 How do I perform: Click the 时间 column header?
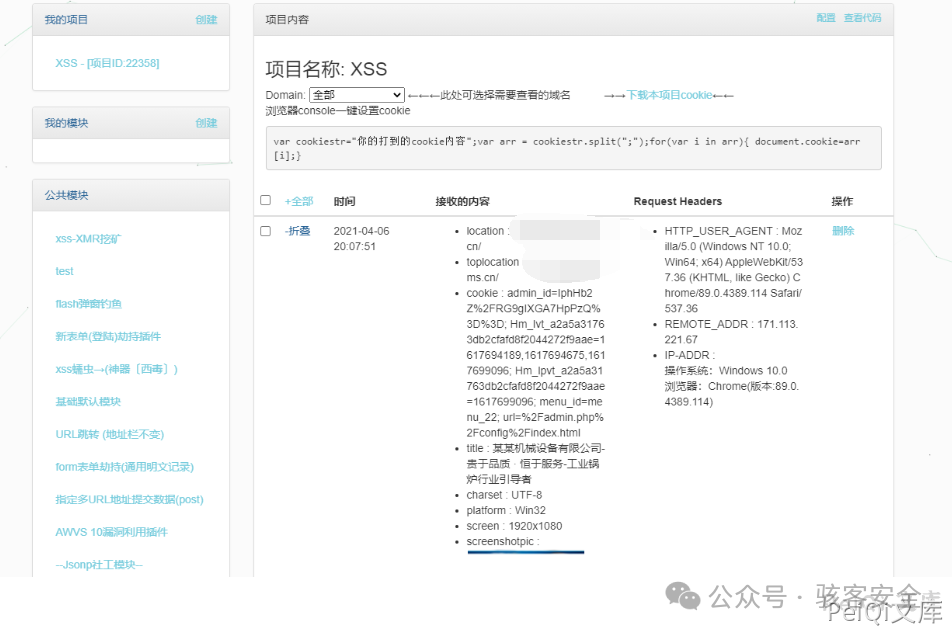pyautogui.click(x=344, y=202)
